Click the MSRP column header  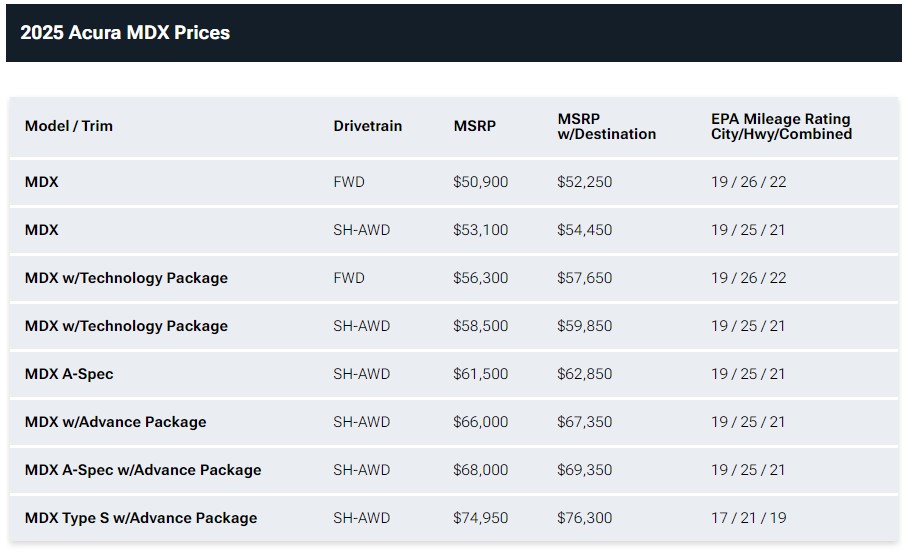click(x=474, y=126)
